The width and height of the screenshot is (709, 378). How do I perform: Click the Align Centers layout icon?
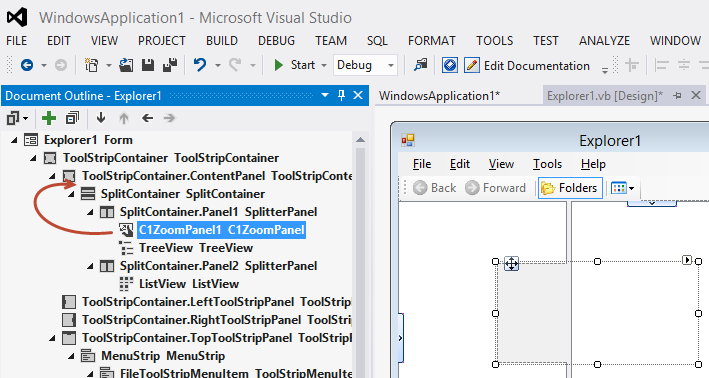coord(684,65)
